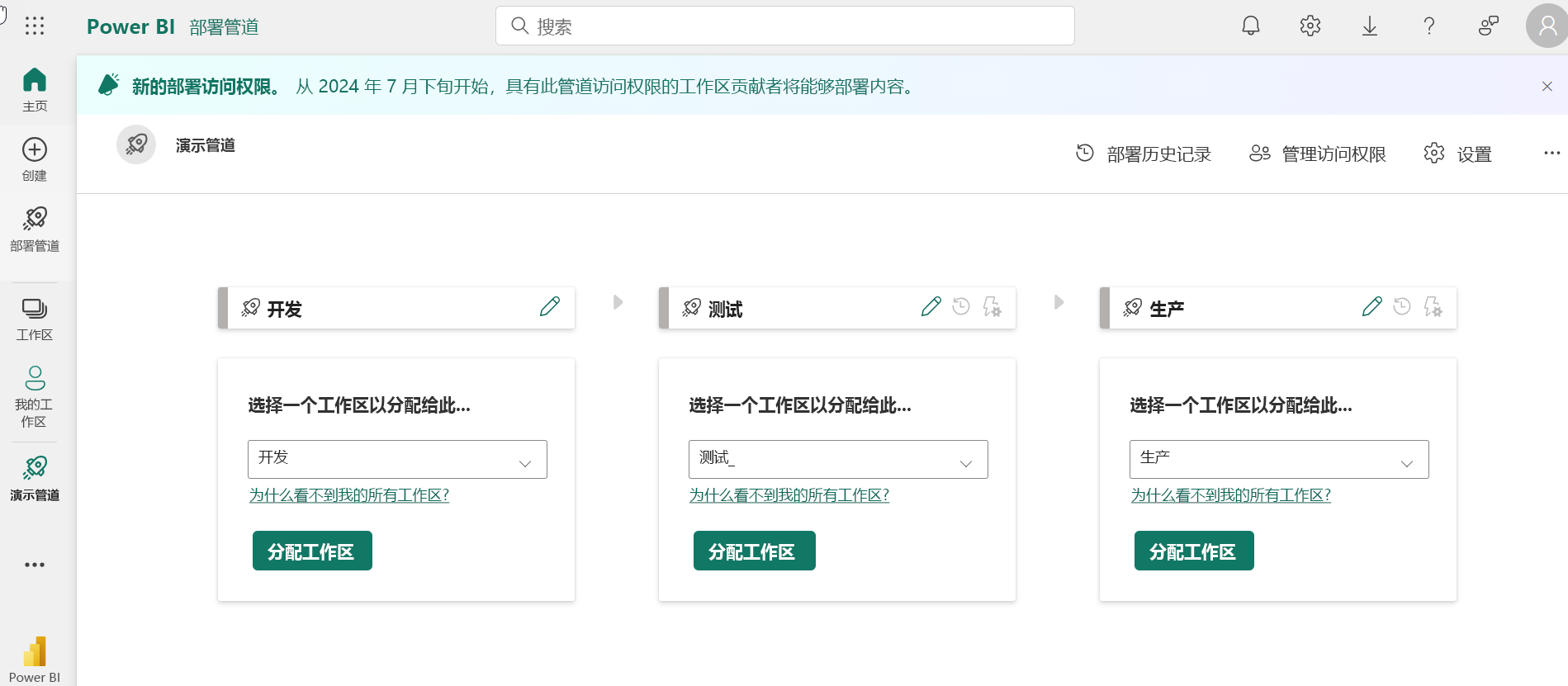1568x686 pixels.
Task: Open 工作区 workspaces in sidebar
Action: click(35, 319)
